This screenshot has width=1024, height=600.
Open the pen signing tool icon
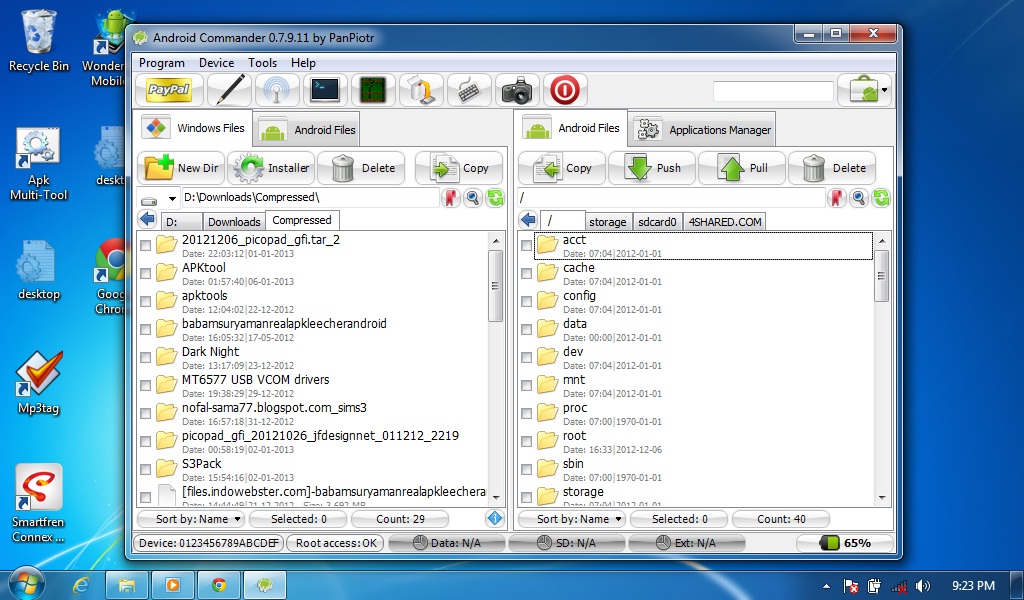229,90
